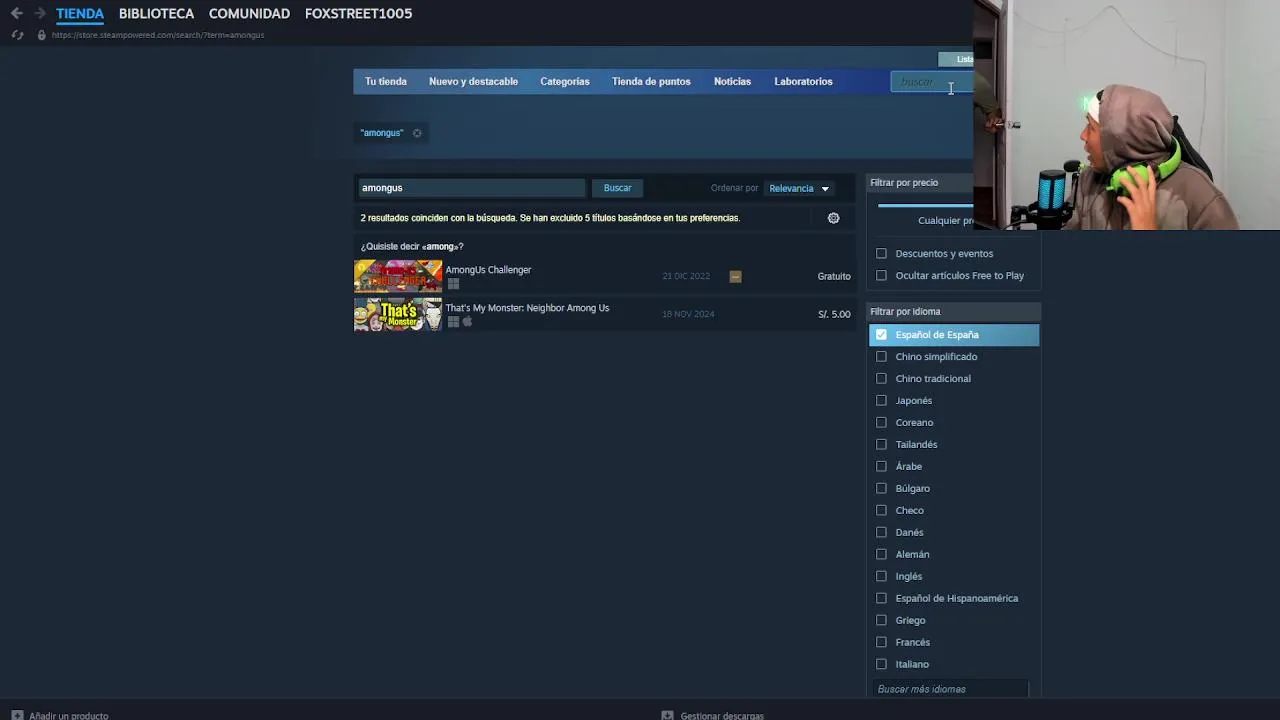This screenshot has width=1280, height=720.
Task: Open the Relevancia sort dropdown
Action: [x=799, y=188]
